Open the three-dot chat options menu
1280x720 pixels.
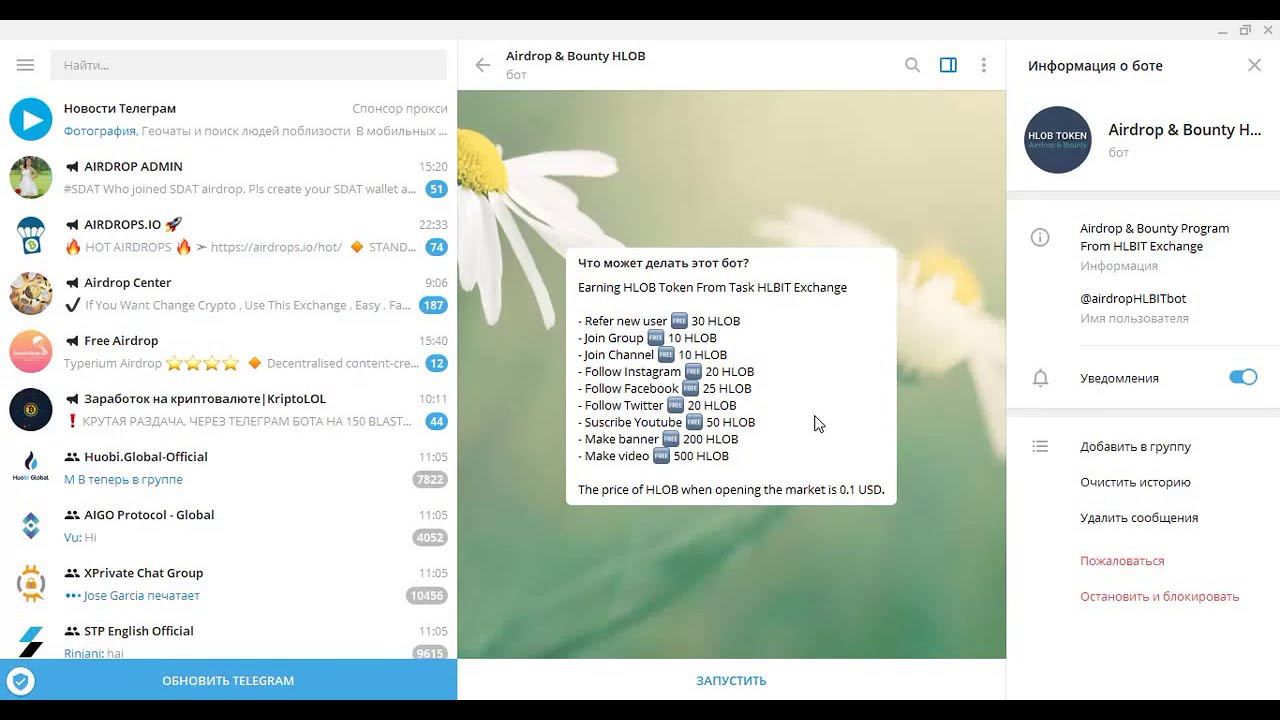[984, 65]
